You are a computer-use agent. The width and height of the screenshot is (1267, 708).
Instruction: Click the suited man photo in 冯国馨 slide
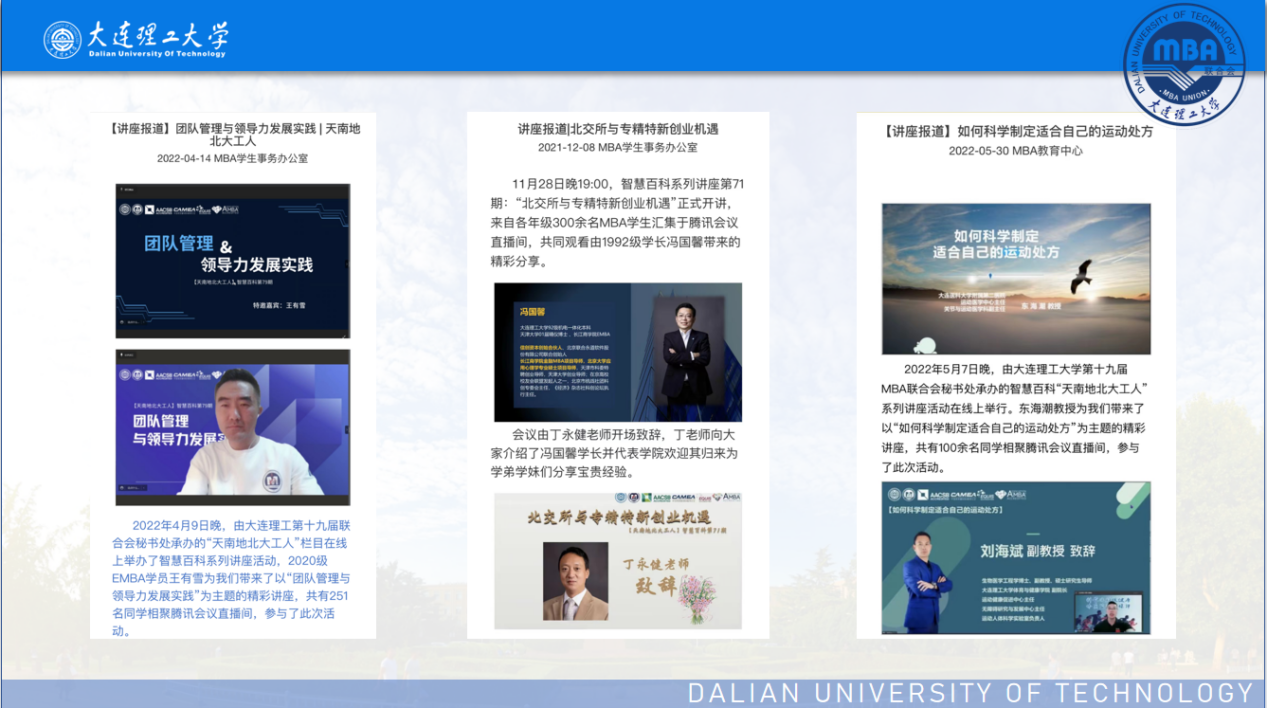click(686, 352)
